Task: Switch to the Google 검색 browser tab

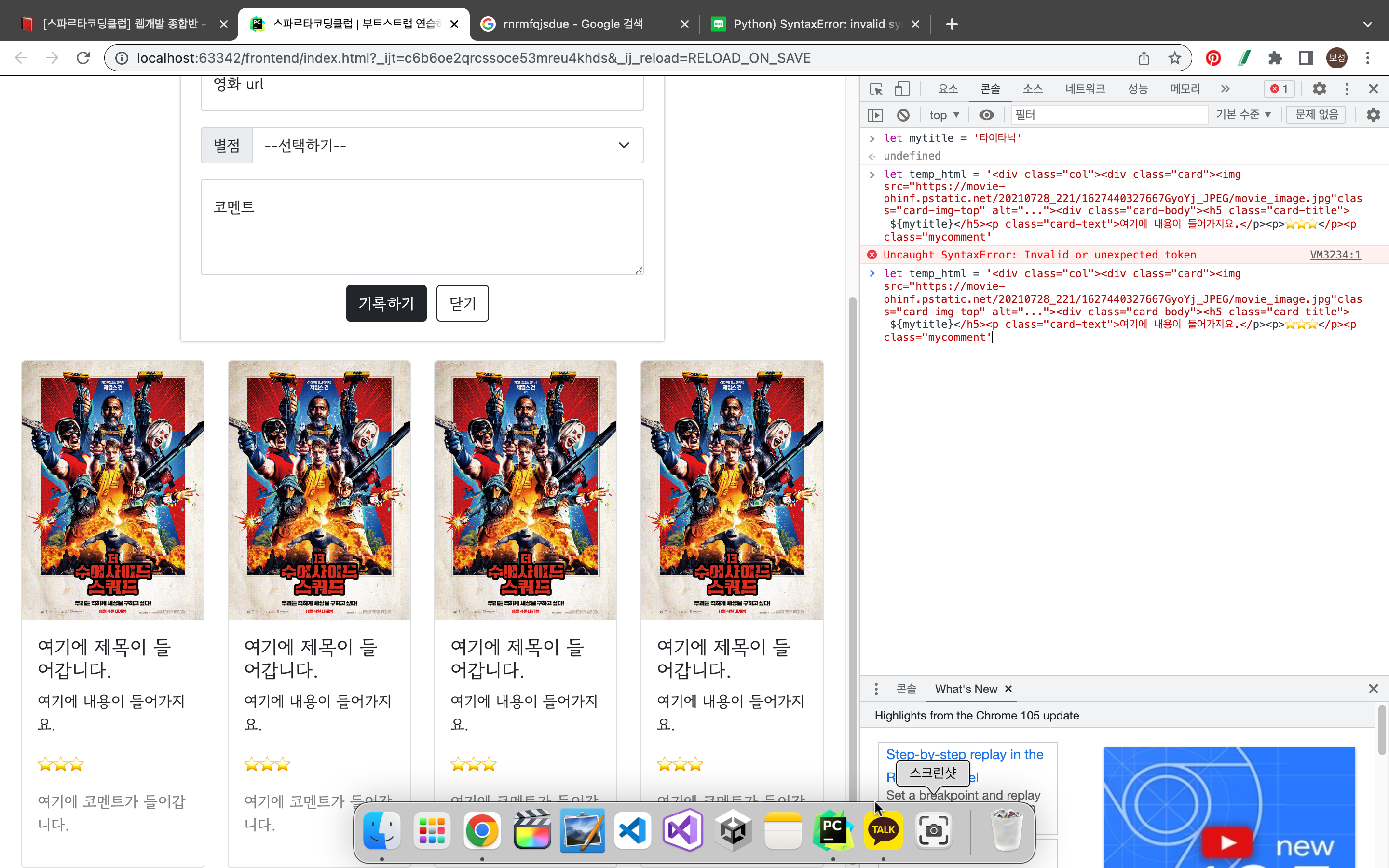Action: [x=585, y=24]
